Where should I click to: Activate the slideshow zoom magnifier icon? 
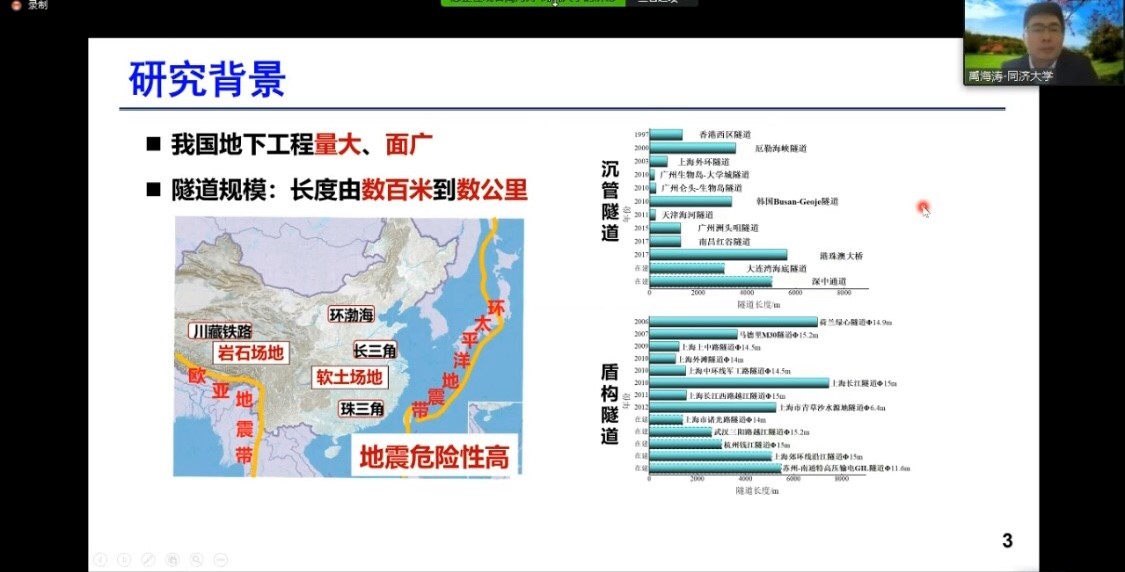tap(196, 559)
